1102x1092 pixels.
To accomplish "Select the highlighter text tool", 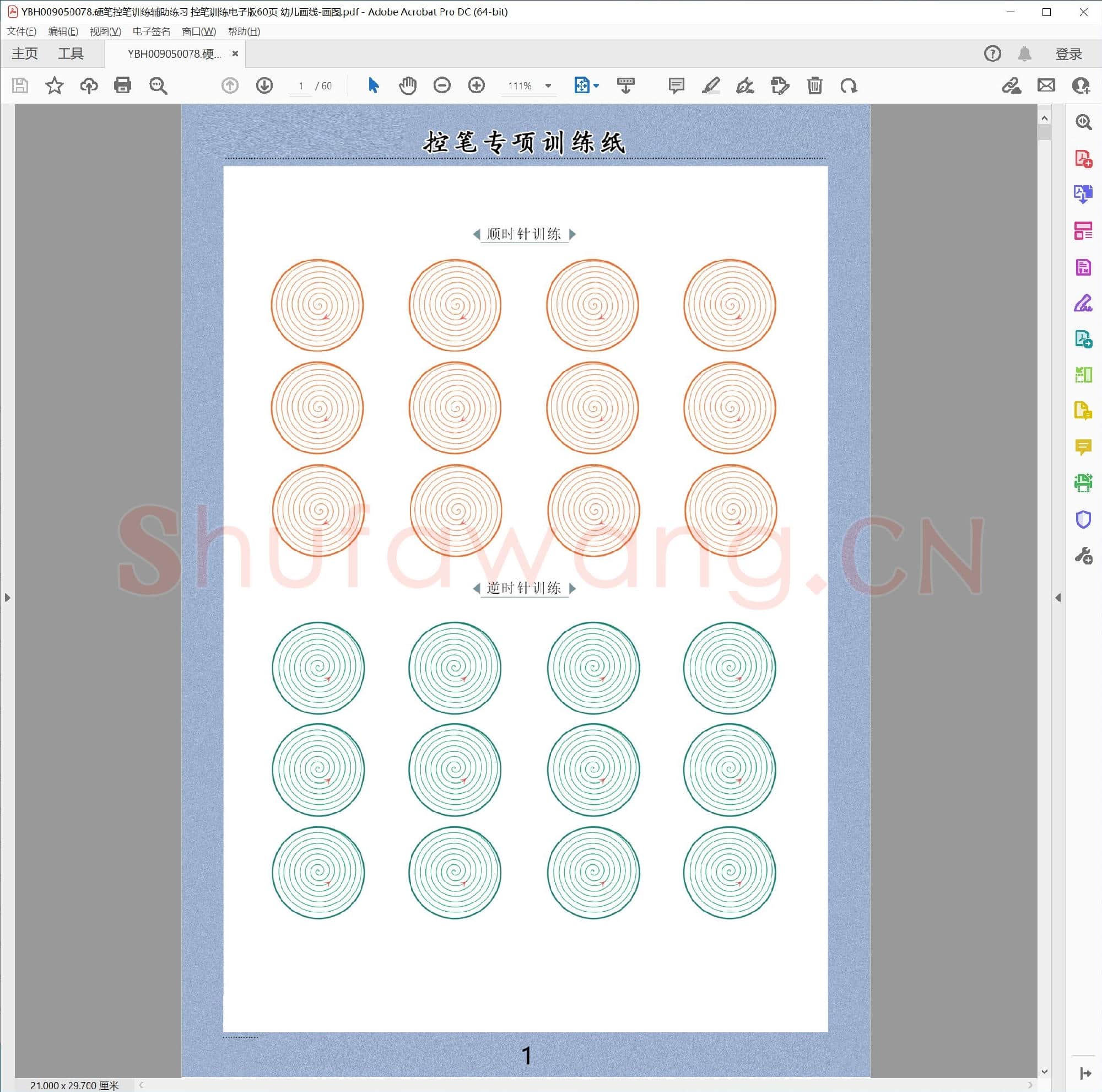I will [710, 85].
